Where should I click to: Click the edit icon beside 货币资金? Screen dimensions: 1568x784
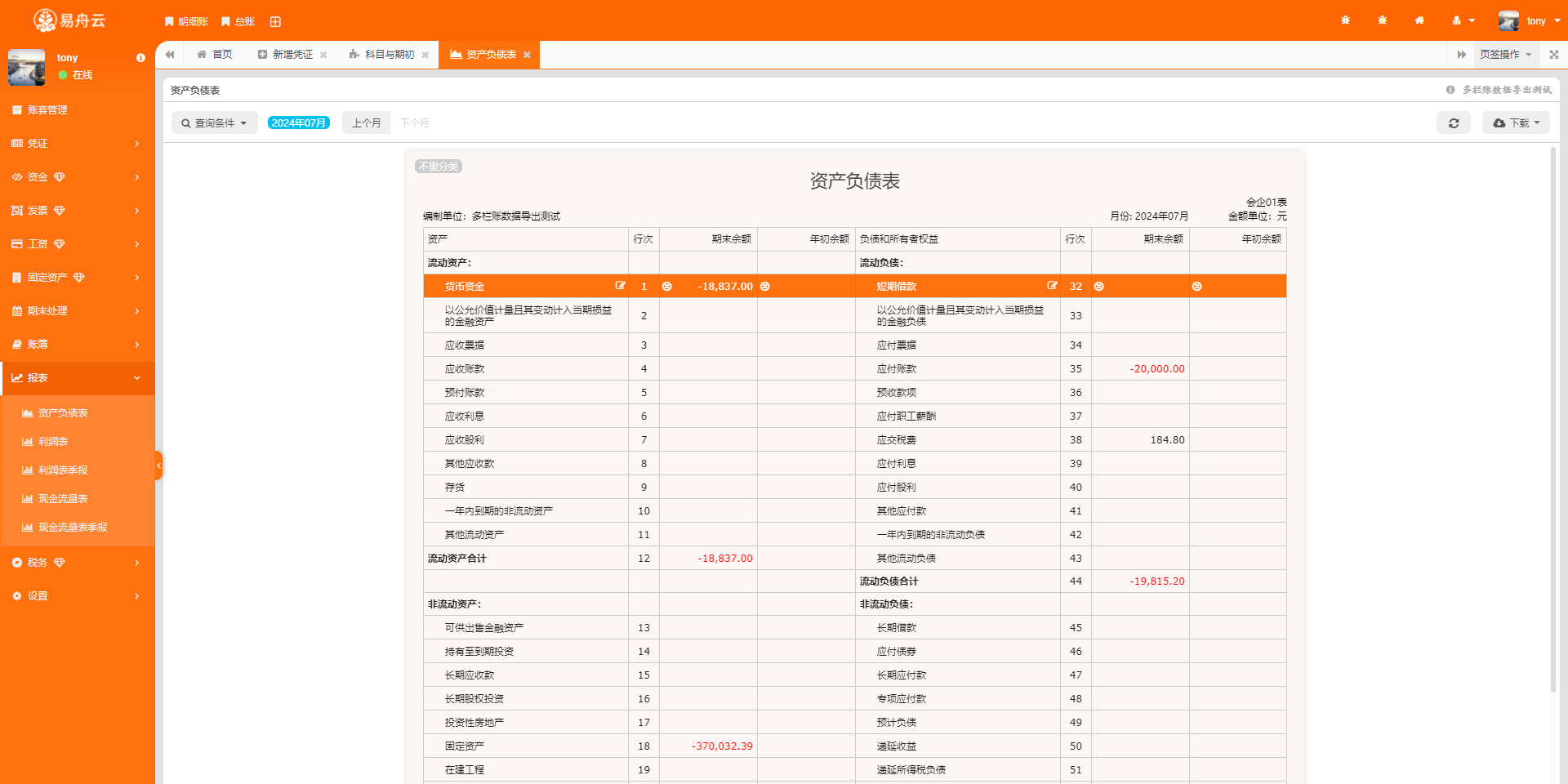620,286
